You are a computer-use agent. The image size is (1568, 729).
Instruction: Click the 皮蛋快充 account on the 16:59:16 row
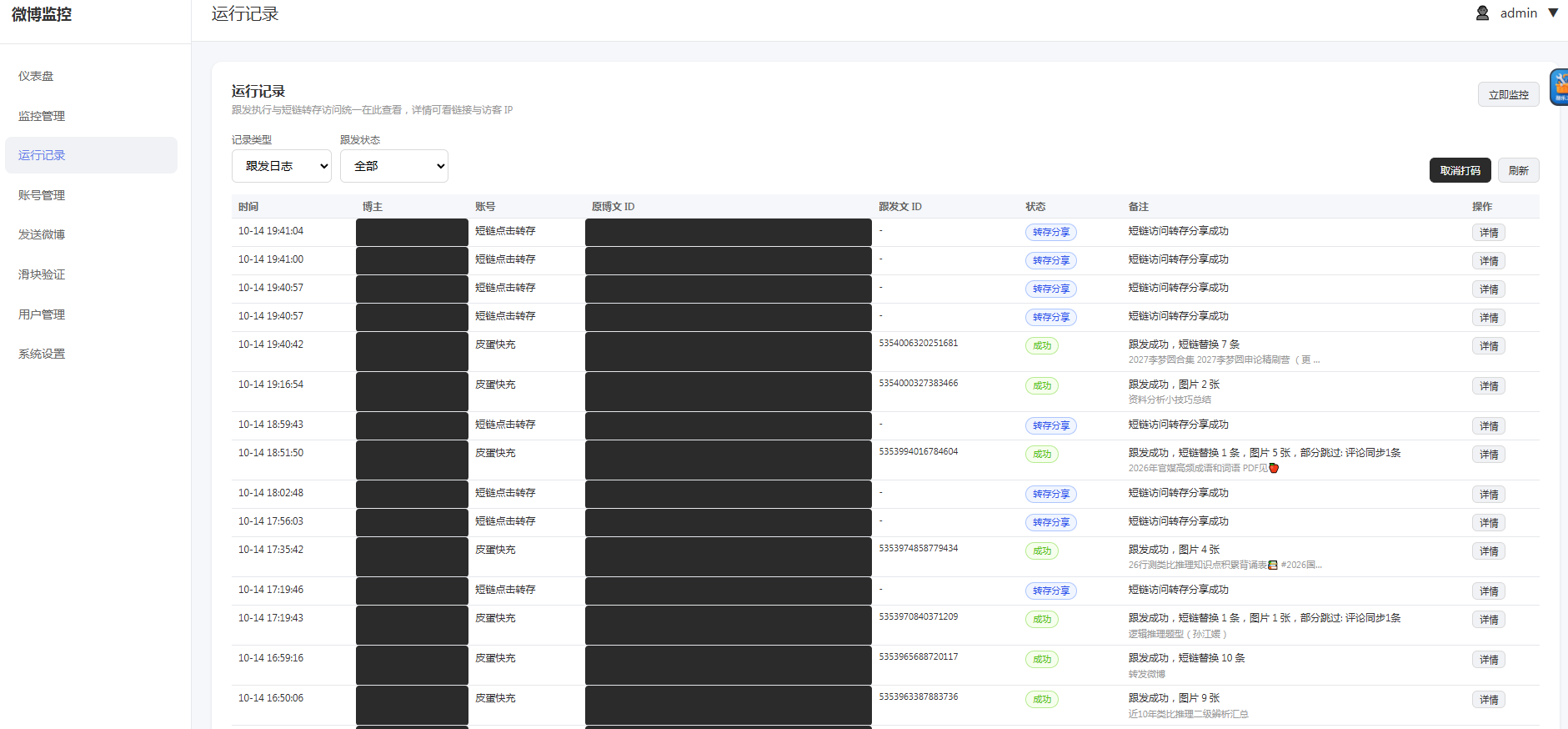coord(495,658)
